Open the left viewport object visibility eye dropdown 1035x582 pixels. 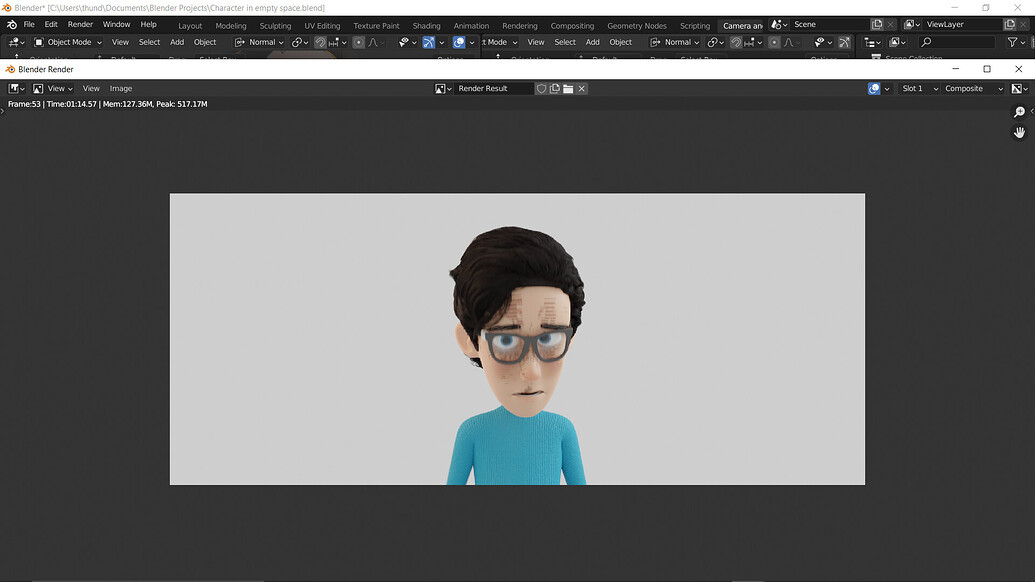tap(407, 42)
